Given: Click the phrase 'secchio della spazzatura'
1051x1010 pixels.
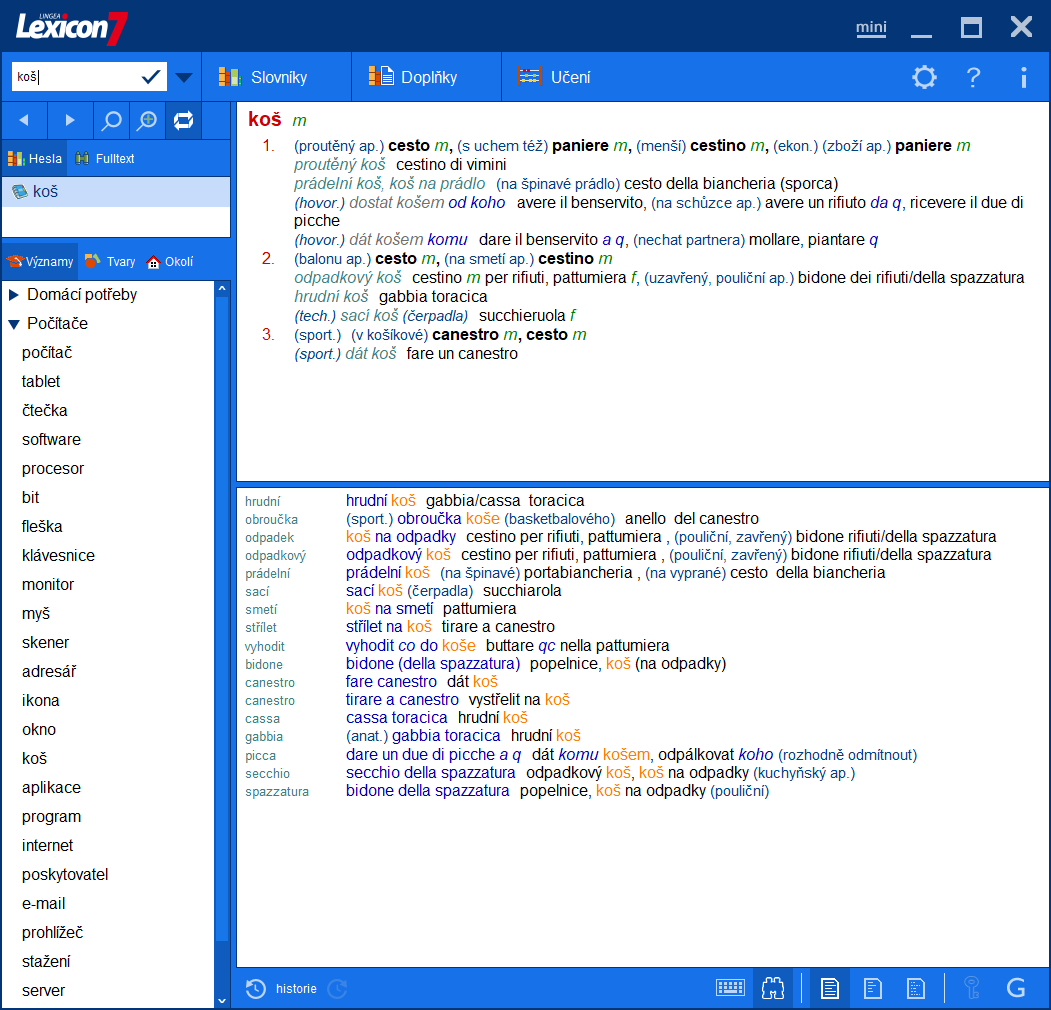Looking at the screenshot, I should click(430, 773).
